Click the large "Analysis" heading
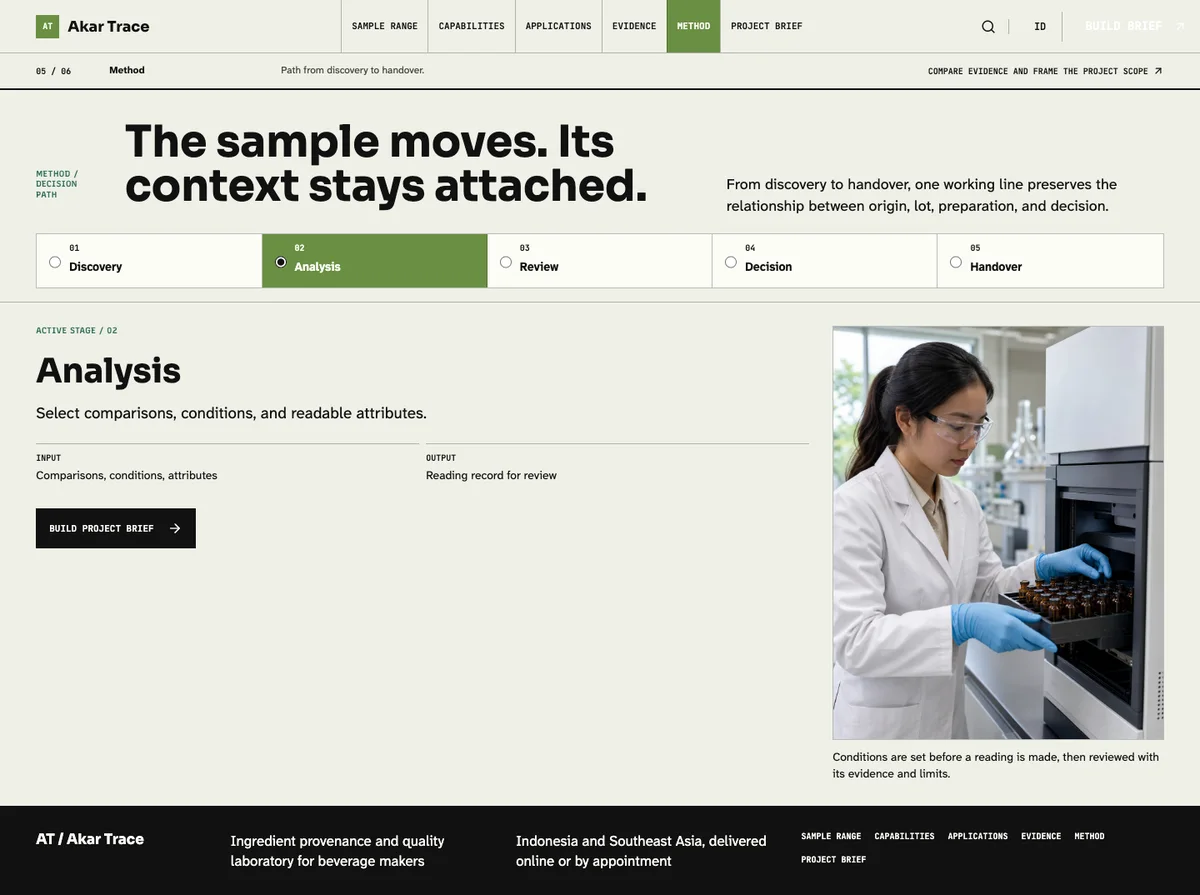Viewport: 1200px width, 895px height. (108, 370)
